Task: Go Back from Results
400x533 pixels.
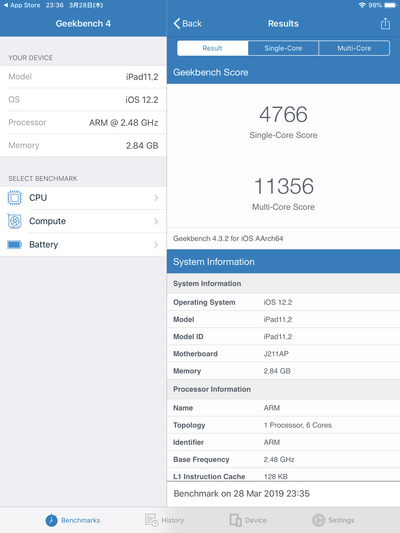Action: (x=188, y=23)
